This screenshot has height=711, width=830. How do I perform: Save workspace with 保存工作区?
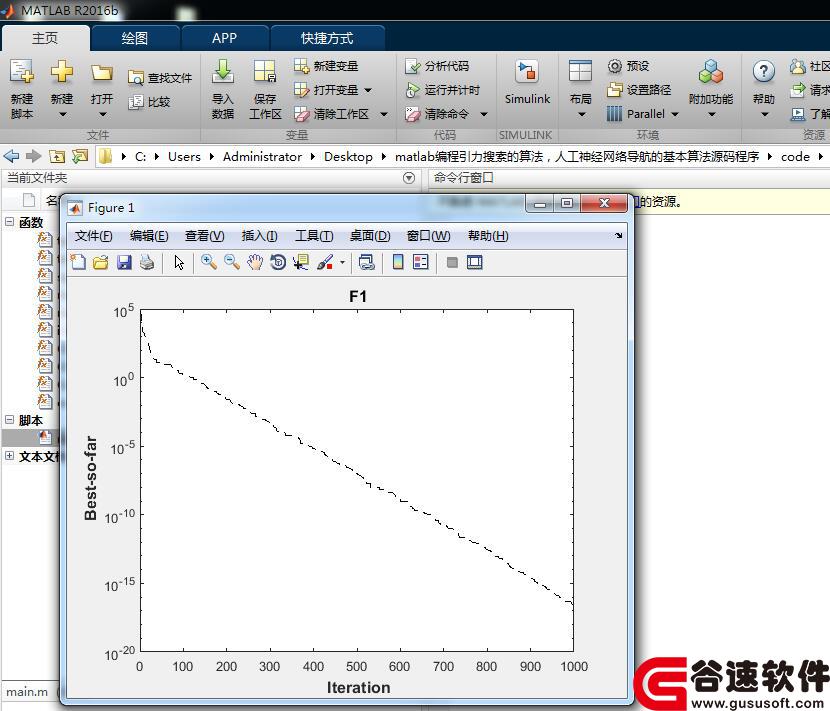(x=265, y=89)
